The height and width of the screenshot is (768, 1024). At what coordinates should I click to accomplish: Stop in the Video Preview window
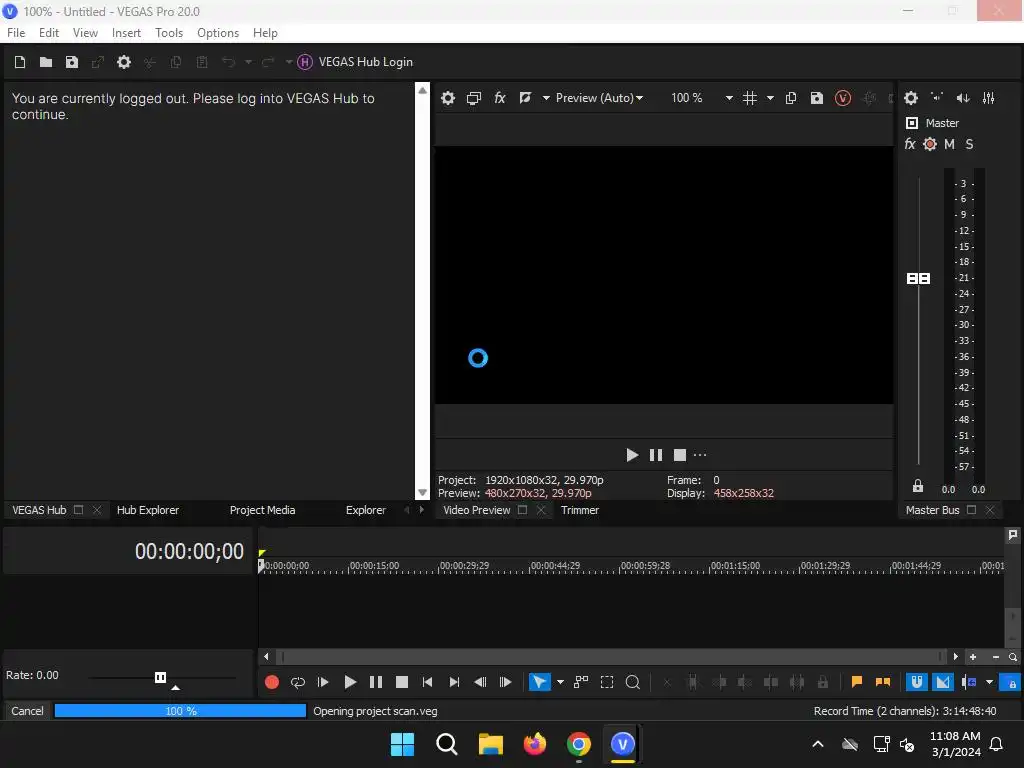coord(680,455)
